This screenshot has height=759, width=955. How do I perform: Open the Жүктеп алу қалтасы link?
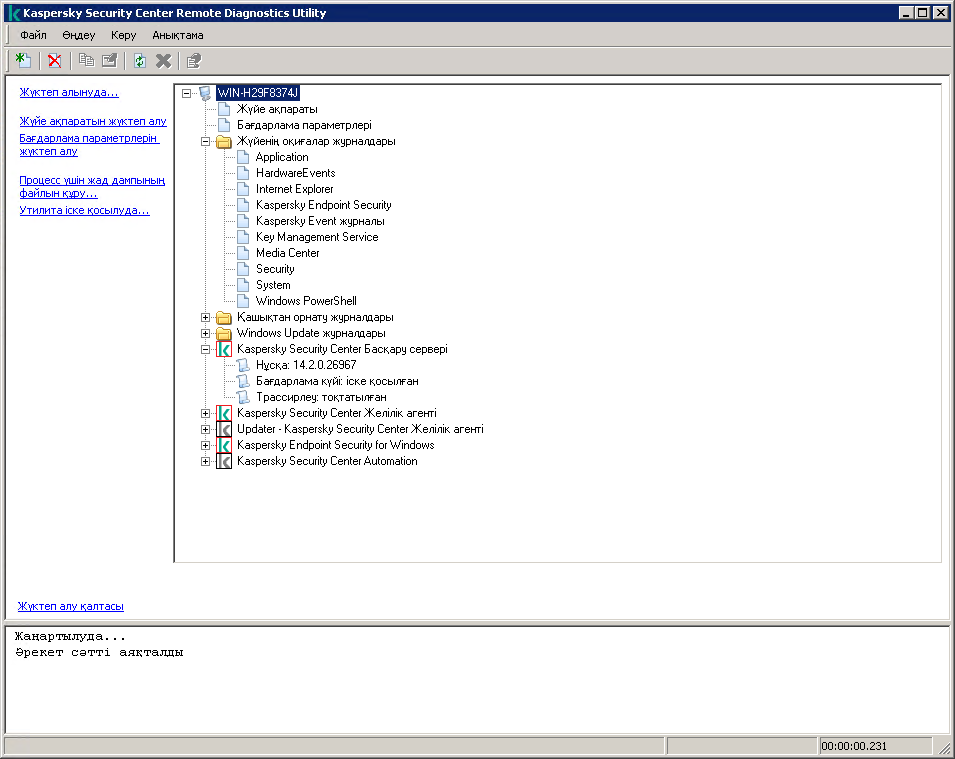click(71, 606)
